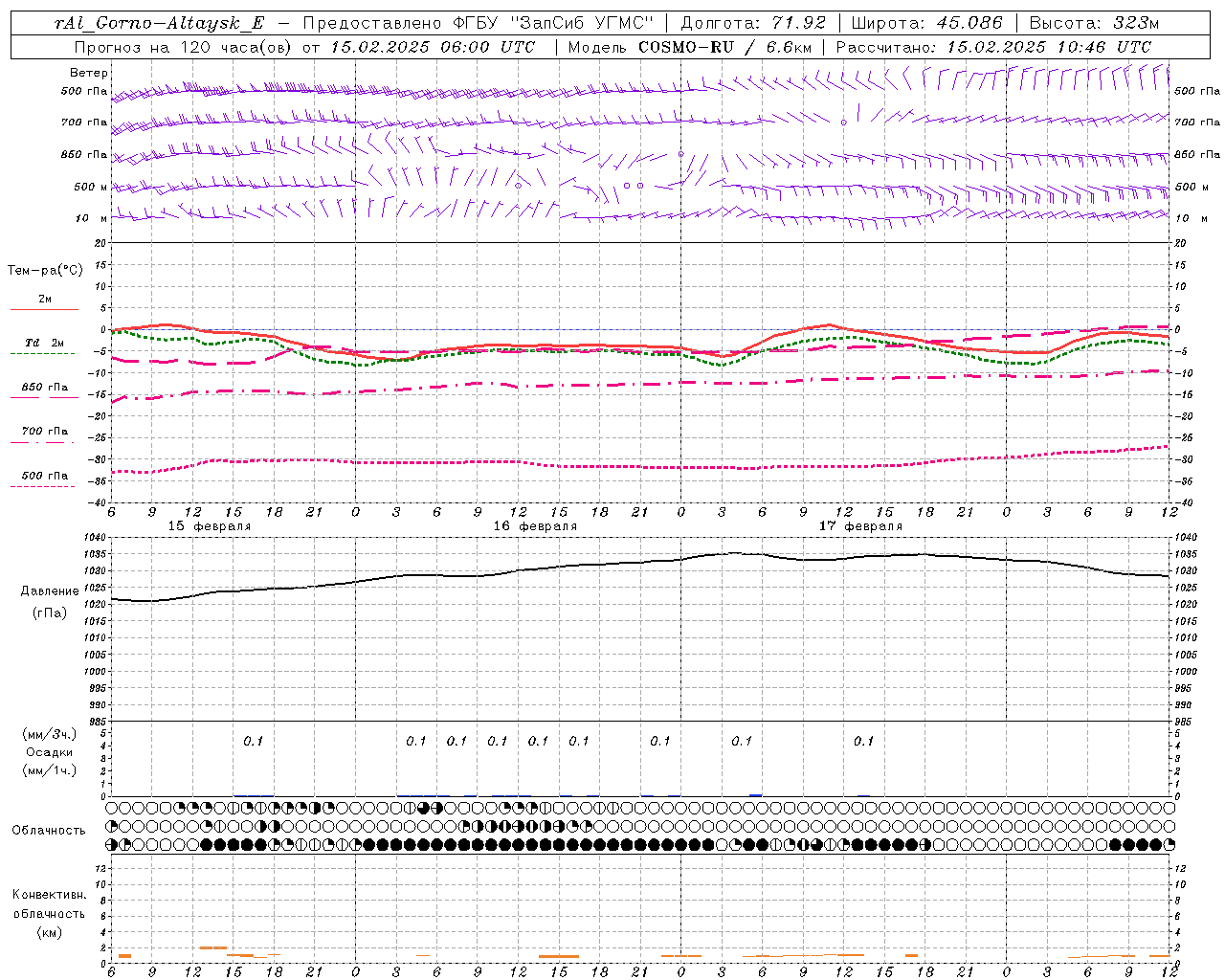Select the Долгота: 71.92 value
1225x980 pixels.
pyautogui.click(x=753, y=23)
